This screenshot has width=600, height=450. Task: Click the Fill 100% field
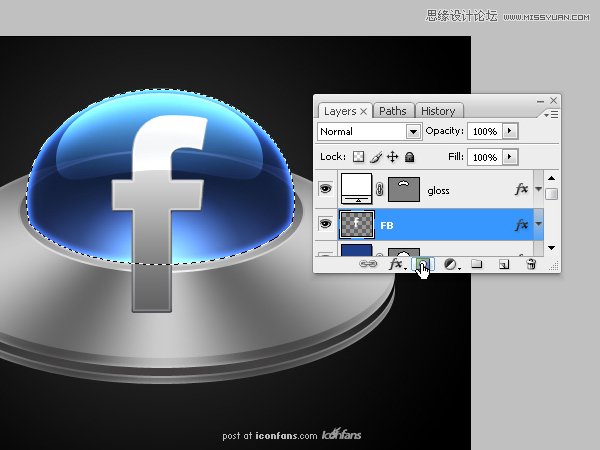[485, 157]
